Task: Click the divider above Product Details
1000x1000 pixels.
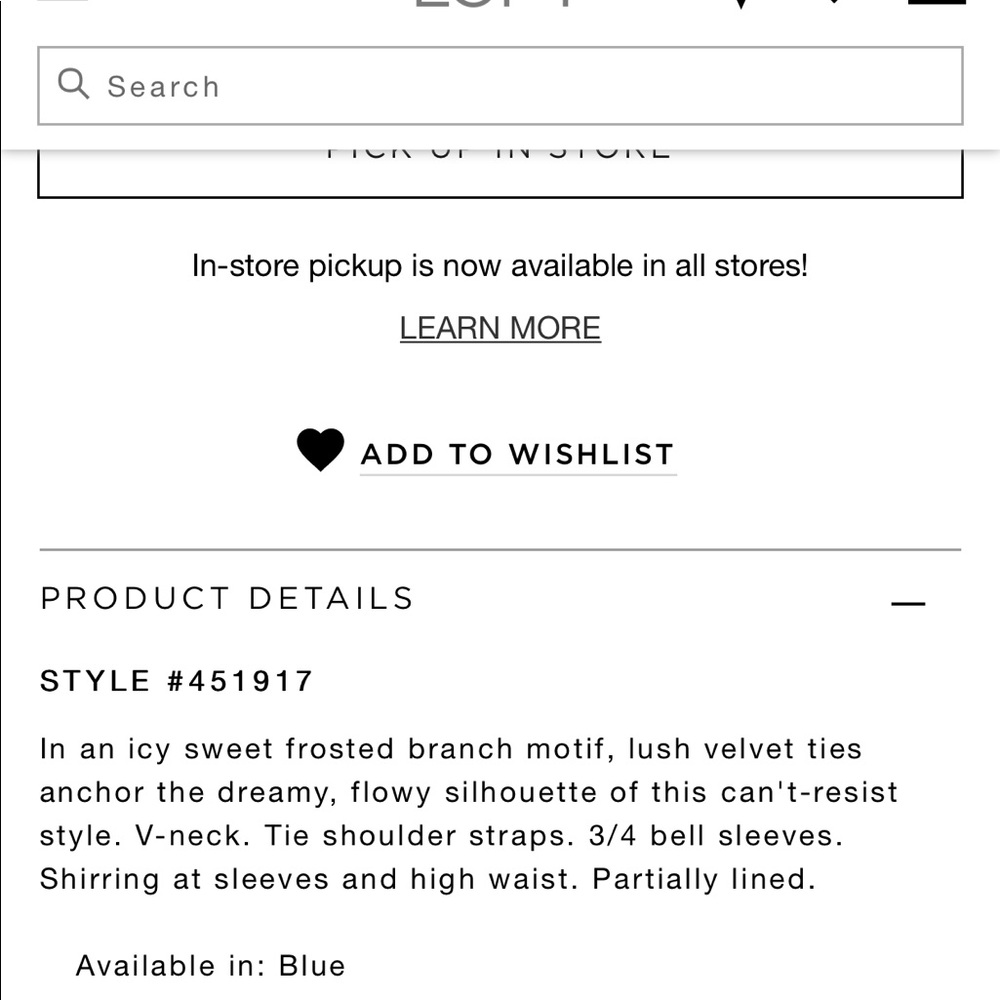Action: click(500, 549)
